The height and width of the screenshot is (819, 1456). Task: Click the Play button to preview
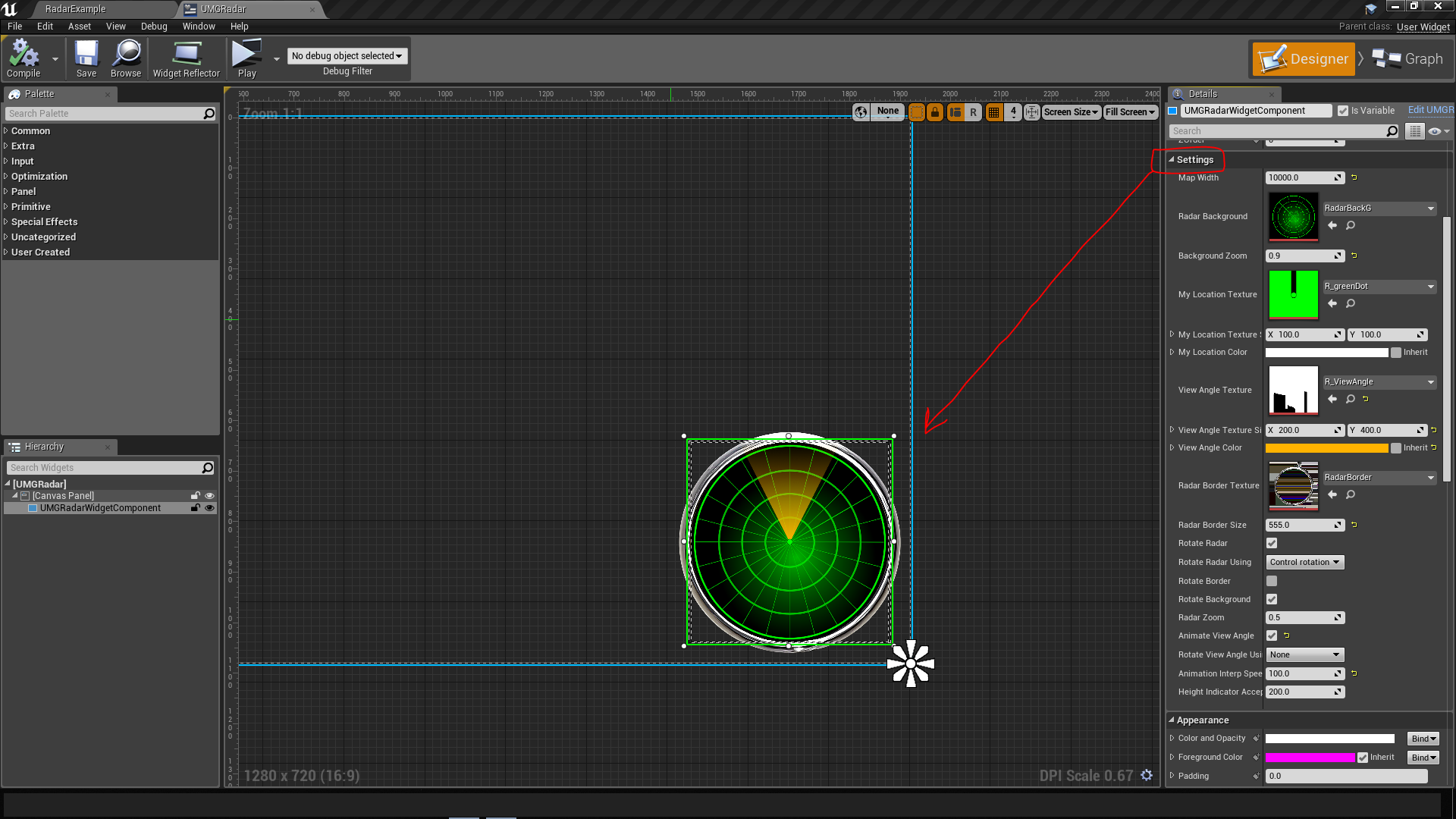coord(247,58)
